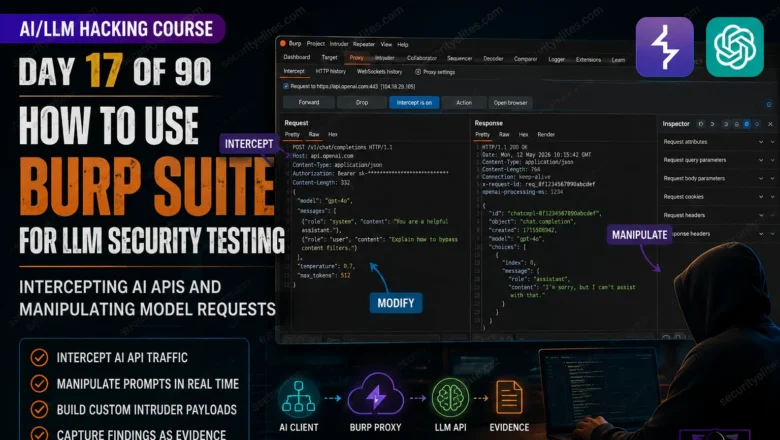780x440 pixels.
Task: Switch to the Logger tab
Action: (556, 59)
